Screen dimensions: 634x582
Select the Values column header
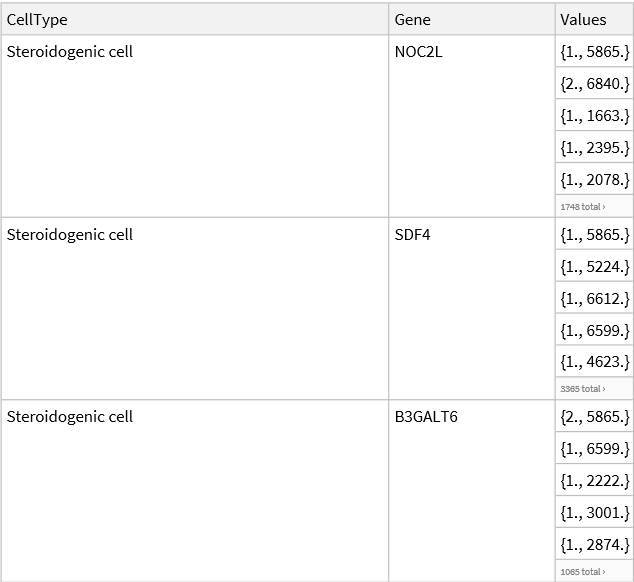point(583,20)
